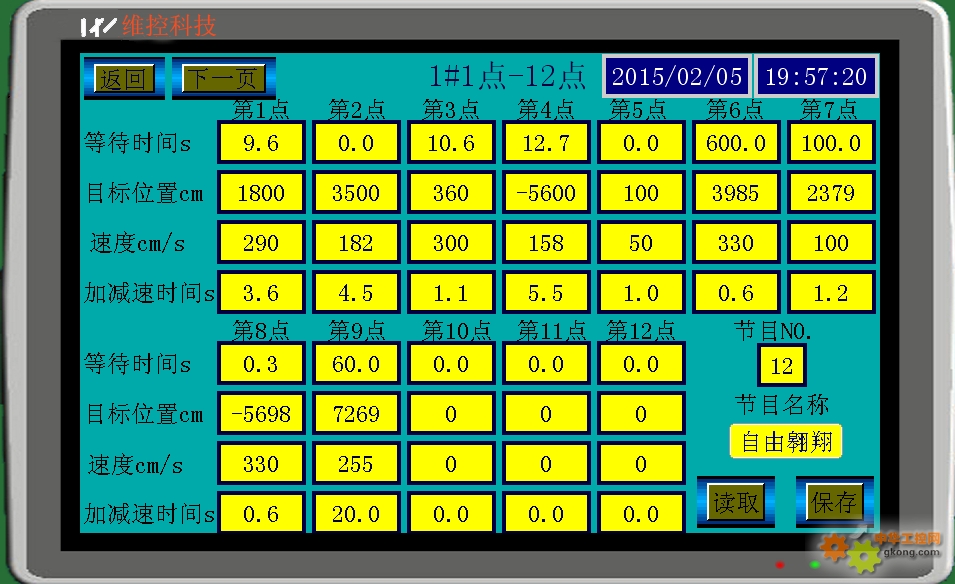The image size is (955, 584).
Task: Select the date field 2015/02/05
Action: pos(677,77)
